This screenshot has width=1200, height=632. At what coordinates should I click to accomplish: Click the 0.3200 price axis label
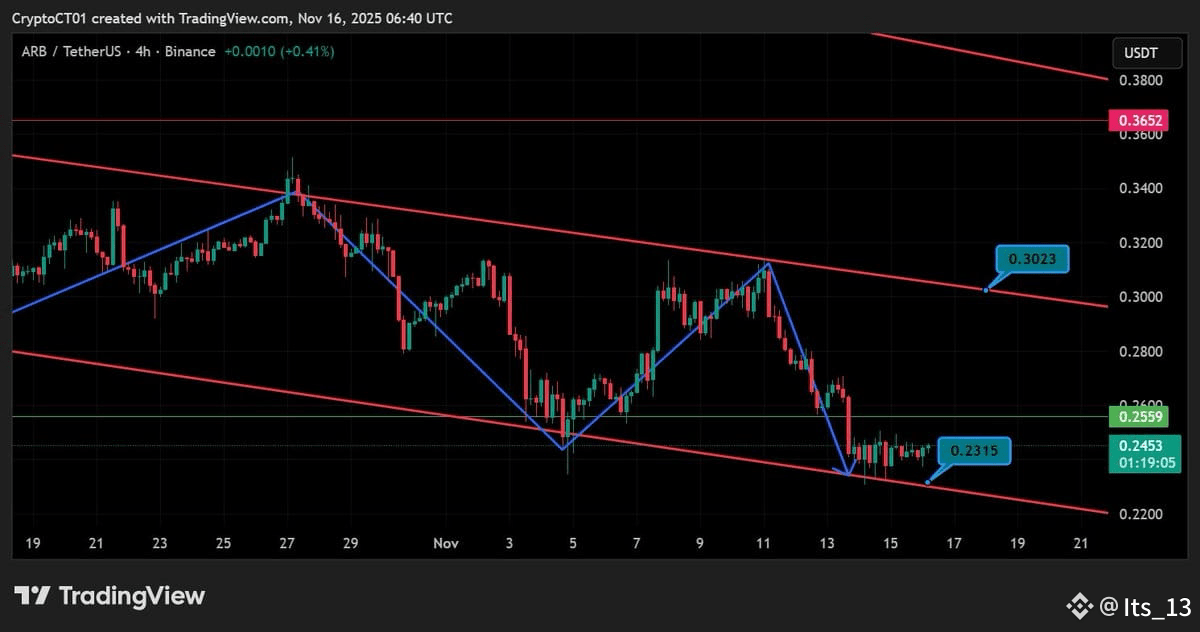(x=1140, y=243)
